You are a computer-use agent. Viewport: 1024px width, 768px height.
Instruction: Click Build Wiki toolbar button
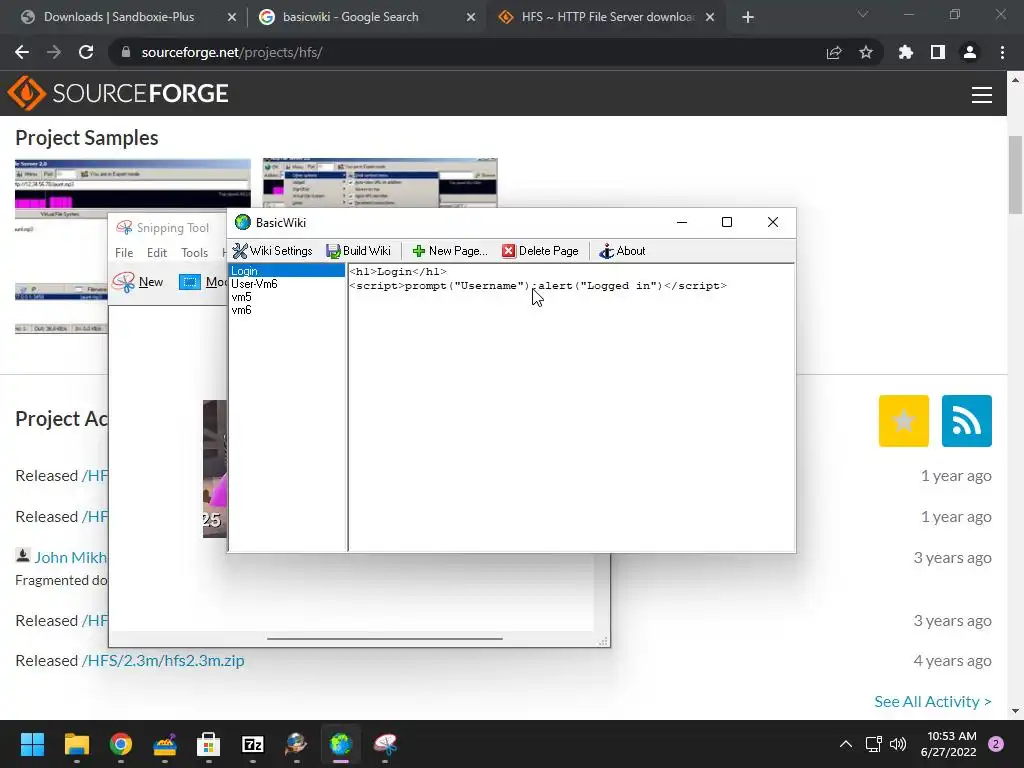[359, 251]
